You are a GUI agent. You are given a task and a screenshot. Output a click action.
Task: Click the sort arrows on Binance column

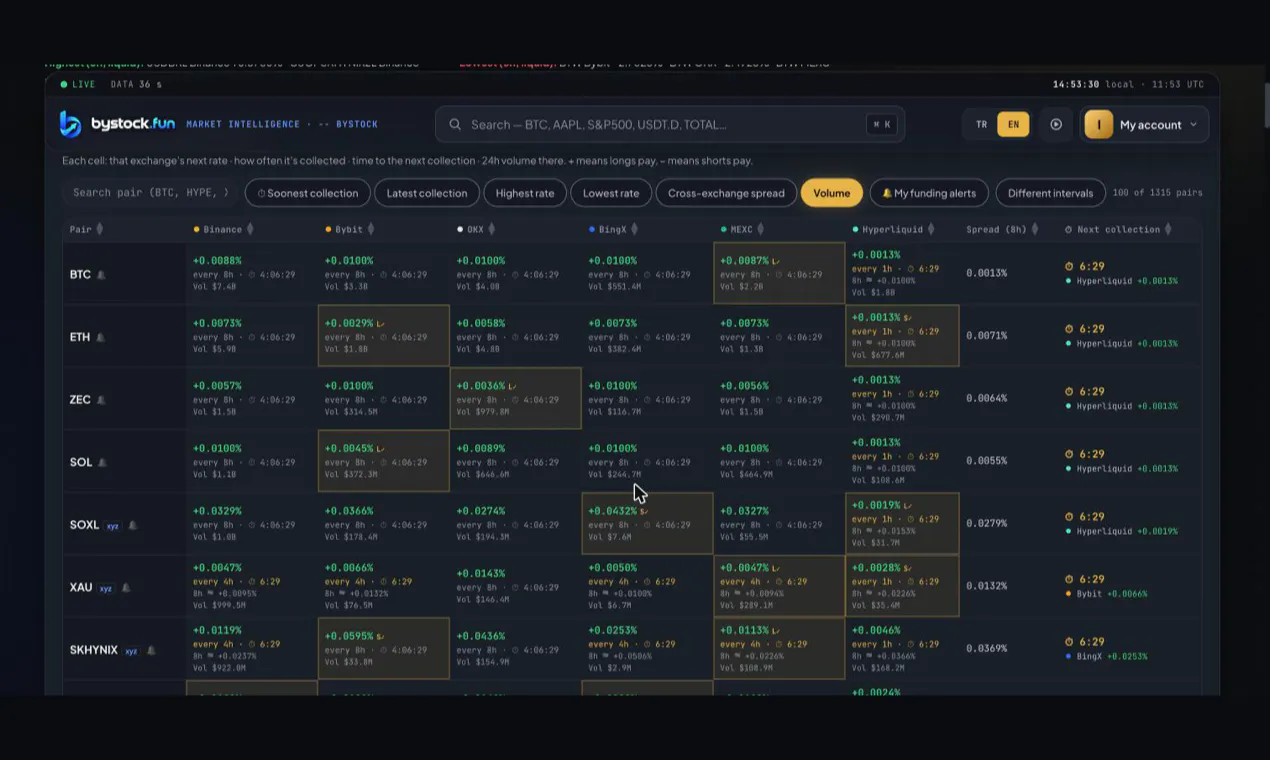point(250,229)
